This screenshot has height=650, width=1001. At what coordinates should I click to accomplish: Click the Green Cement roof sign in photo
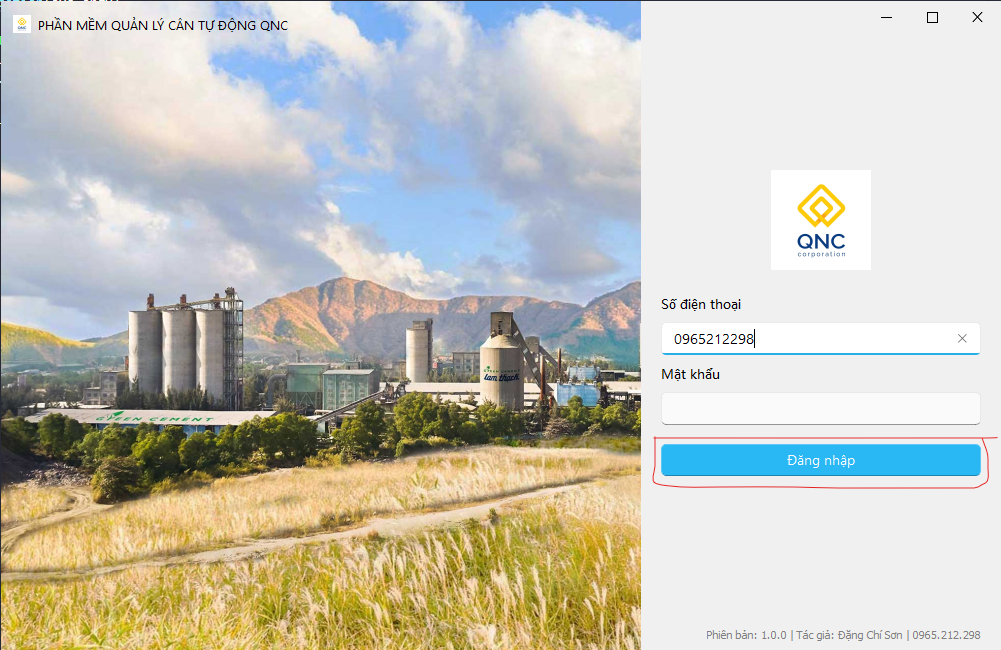(154, 419)
